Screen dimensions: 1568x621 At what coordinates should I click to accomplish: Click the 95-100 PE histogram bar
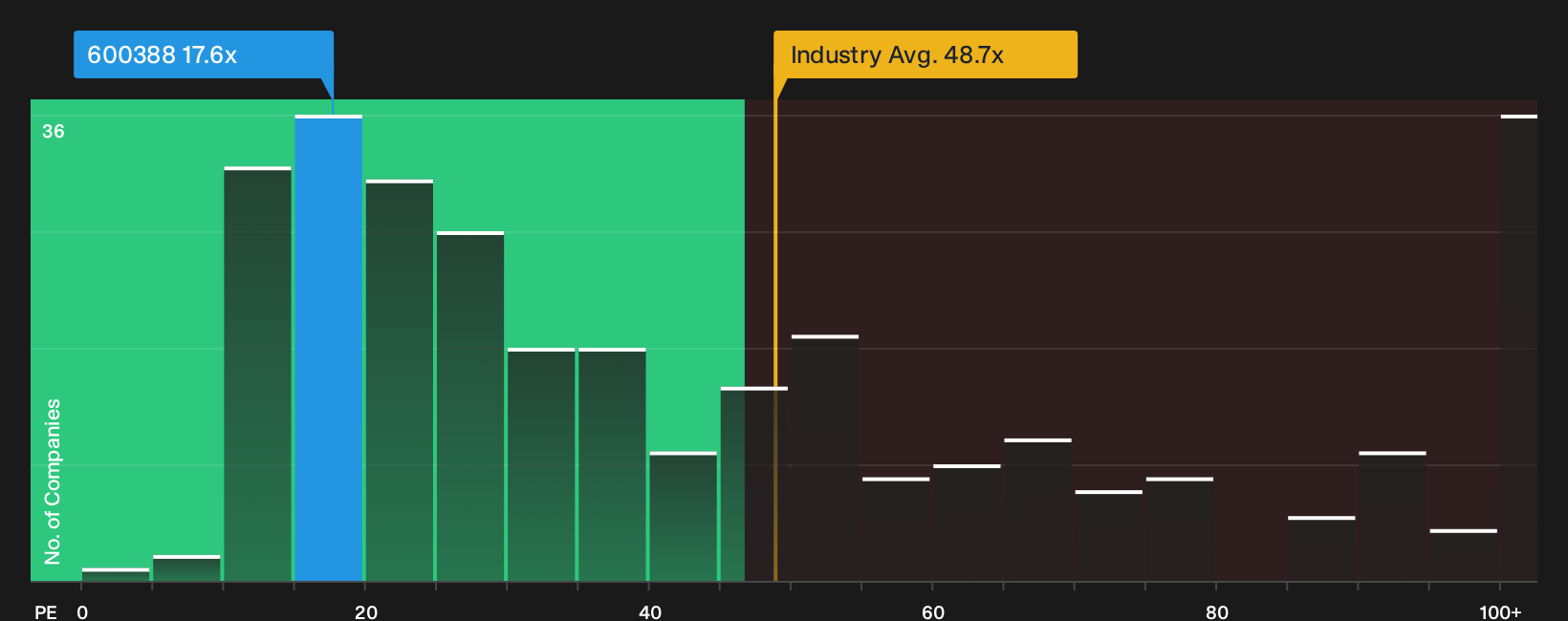click(x=1464, y=555)
